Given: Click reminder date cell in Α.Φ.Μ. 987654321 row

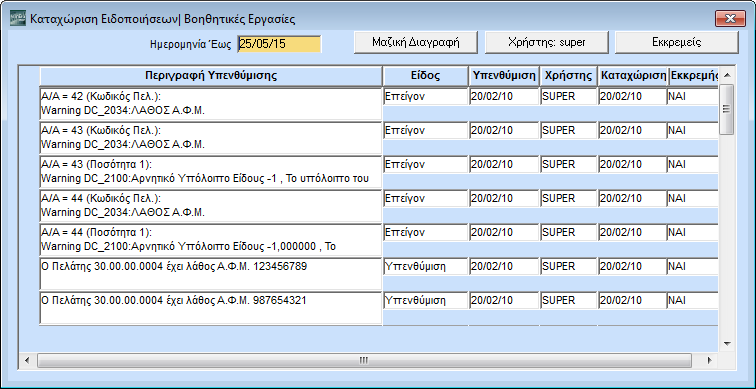Looking at the screenshot, I should [504, 300].
